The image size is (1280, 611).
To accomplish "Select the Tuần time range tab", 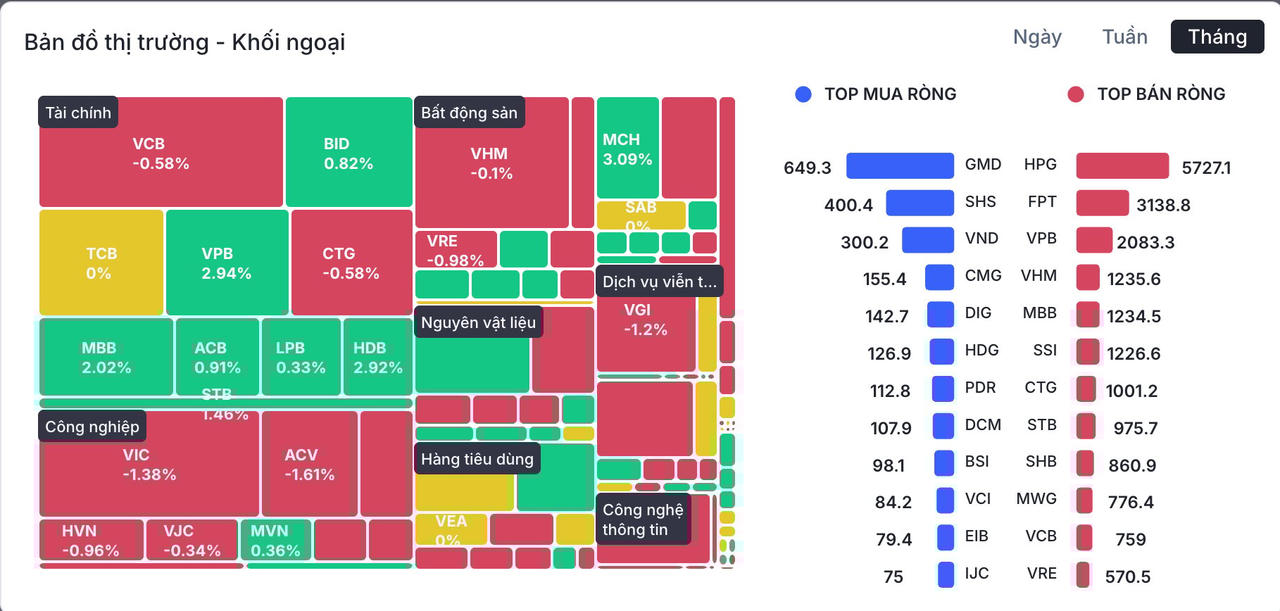I will click(x=1125, y=37).
